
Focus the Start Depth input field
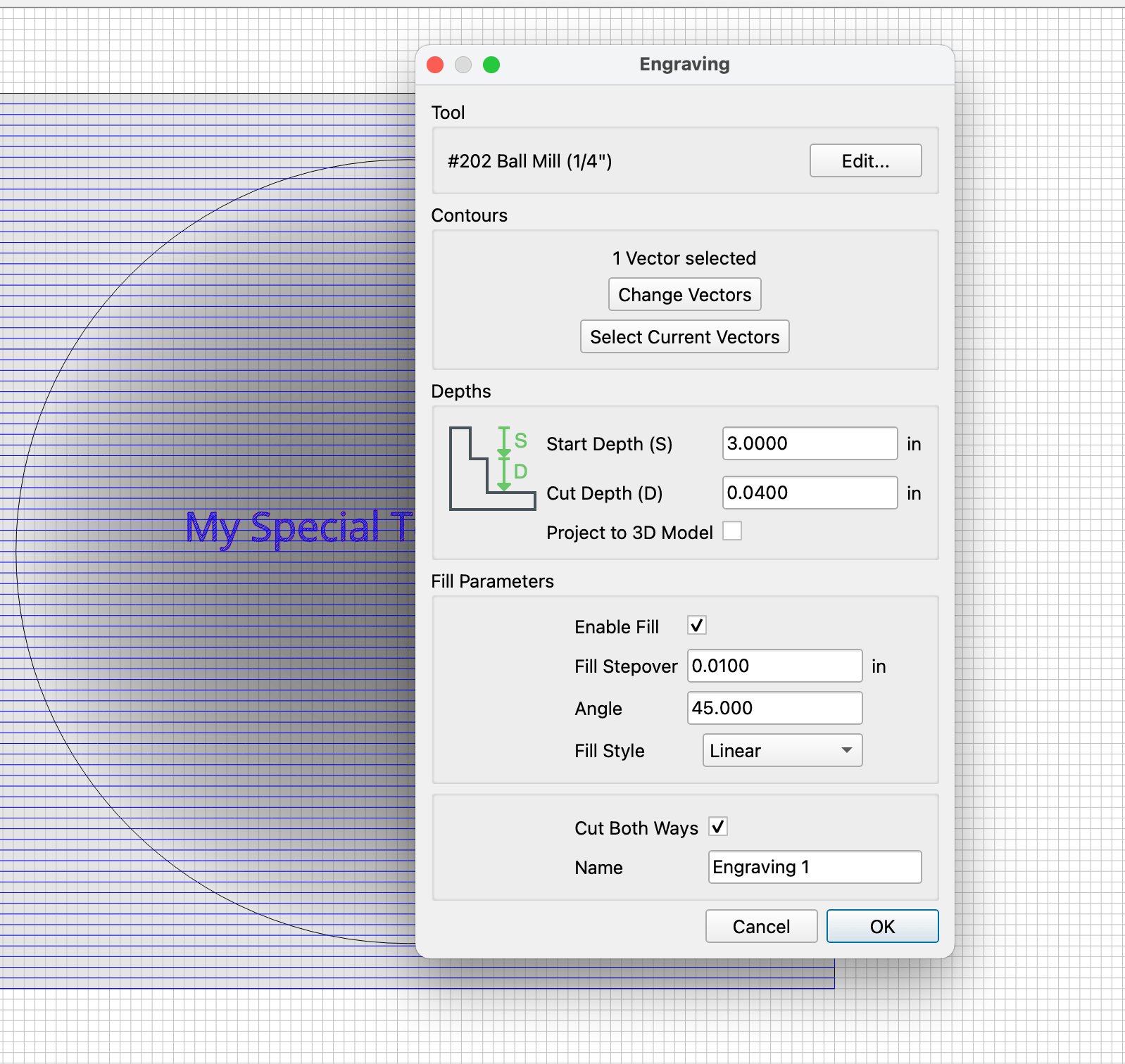810,443
